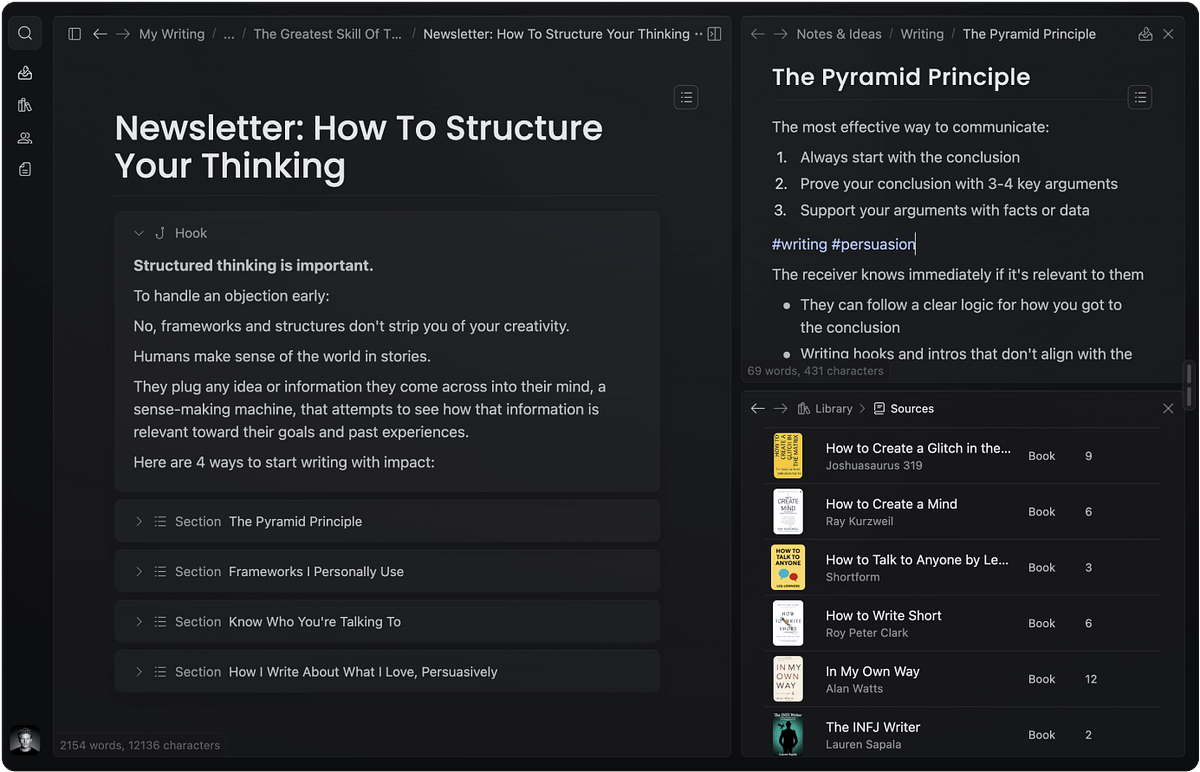The height and width of the screenshot is (772, 1200).
Task: Open the split-pane icon beside the breadcrumb
Action: [714, 33]
